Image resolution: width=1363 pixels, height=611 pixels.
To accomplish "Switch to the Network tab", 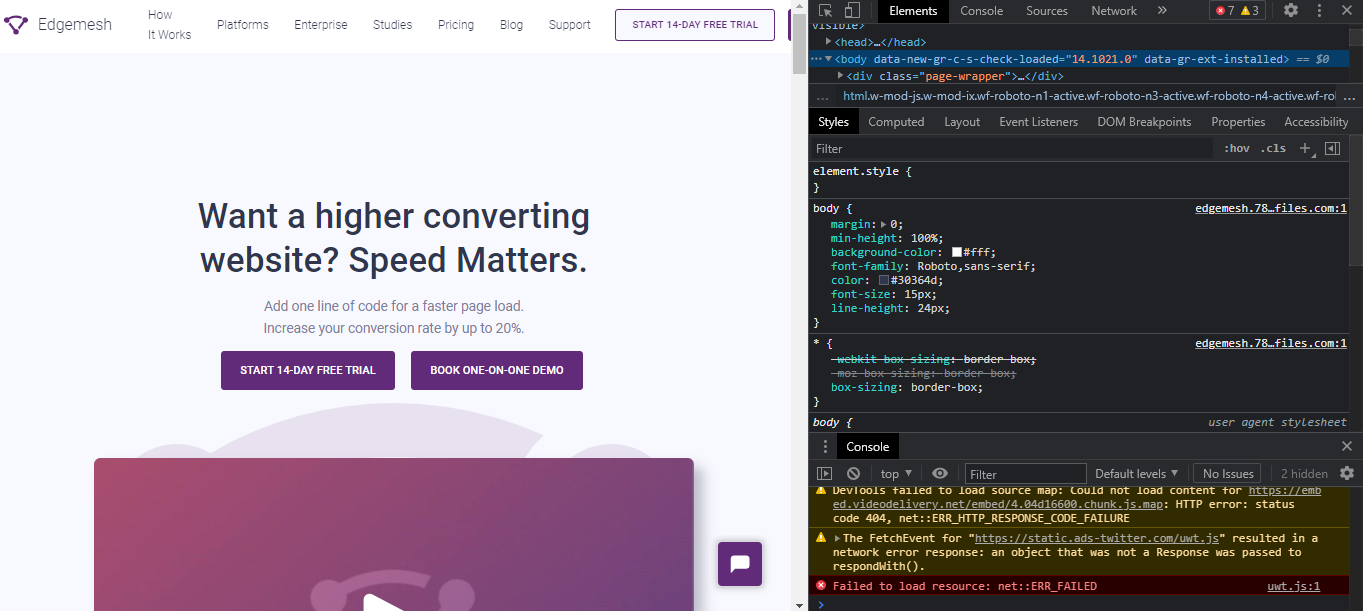I will click(1114, 11).
